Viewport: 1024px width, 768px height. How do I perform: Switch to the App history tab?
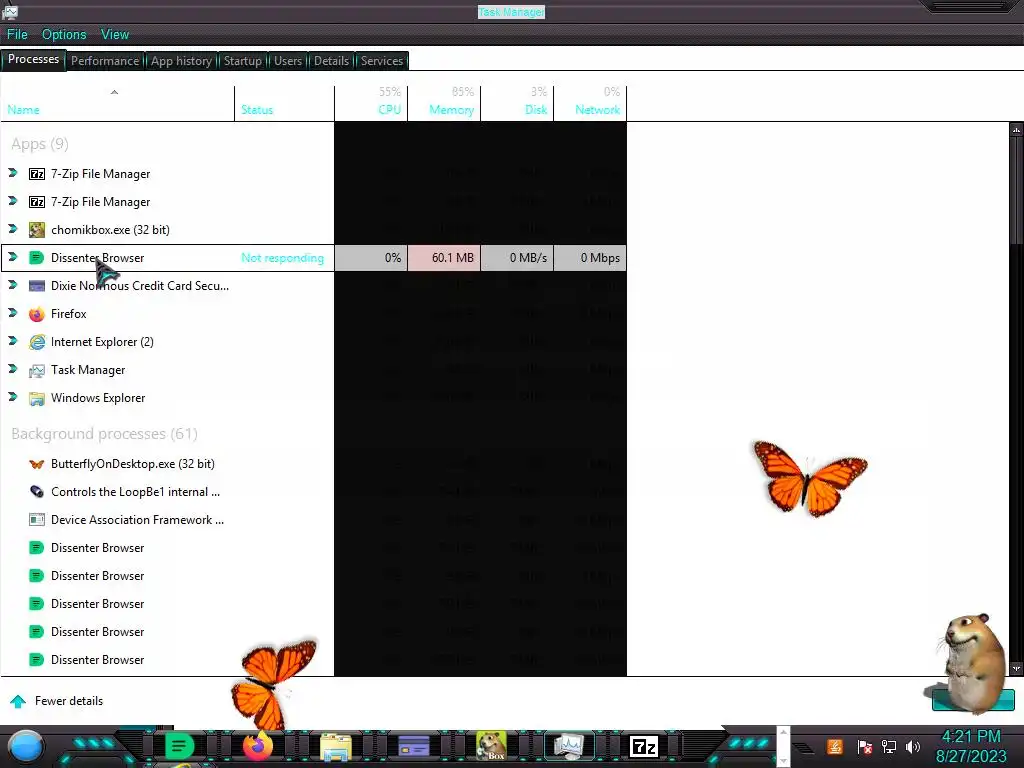(182, 61)
